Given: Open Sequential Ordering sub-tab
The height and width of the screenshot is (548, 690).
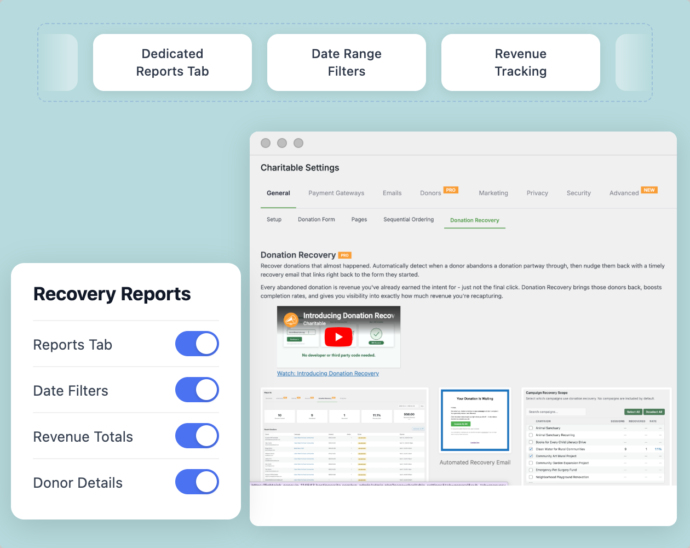Looking at the screenshot, I should [x=408, y=219].
